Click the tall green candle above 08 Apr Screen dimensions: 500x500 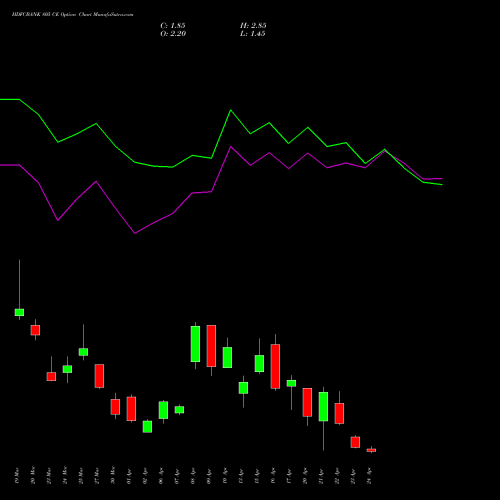[195, 344]
